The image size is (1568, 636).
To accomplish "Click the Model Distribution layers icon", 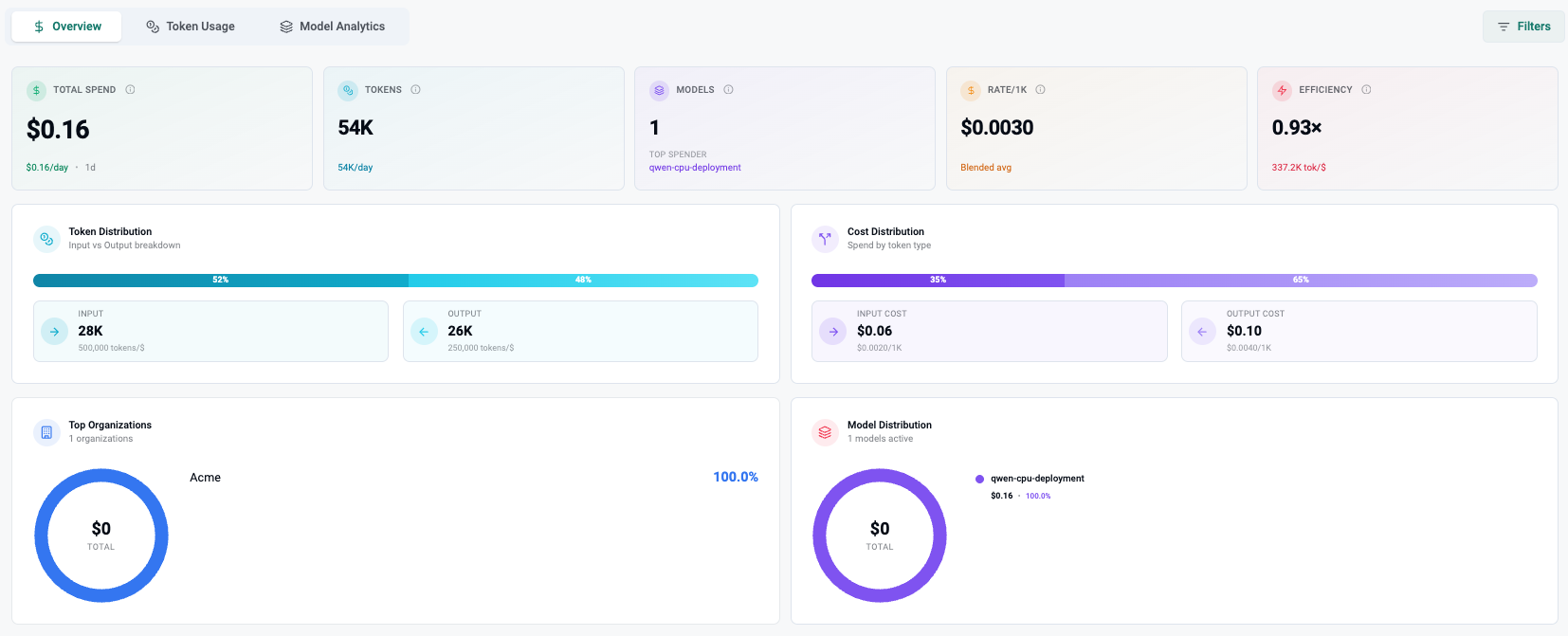I will pos(825,432).
